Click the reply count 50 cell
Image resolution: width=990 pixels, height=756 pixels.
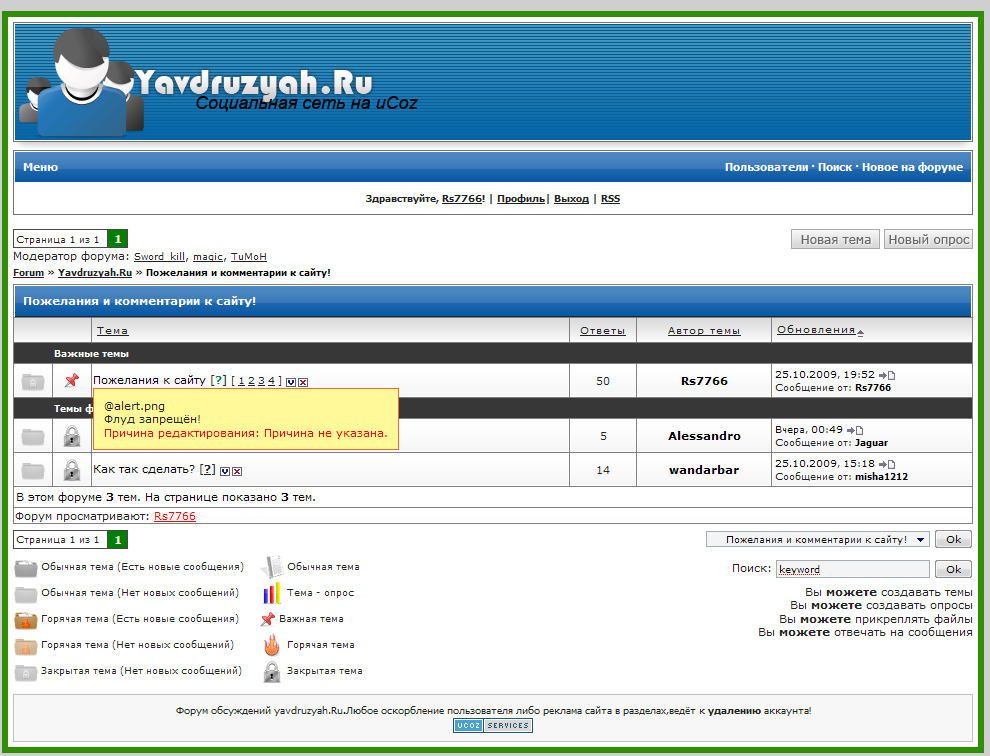(x=603, y=381)
